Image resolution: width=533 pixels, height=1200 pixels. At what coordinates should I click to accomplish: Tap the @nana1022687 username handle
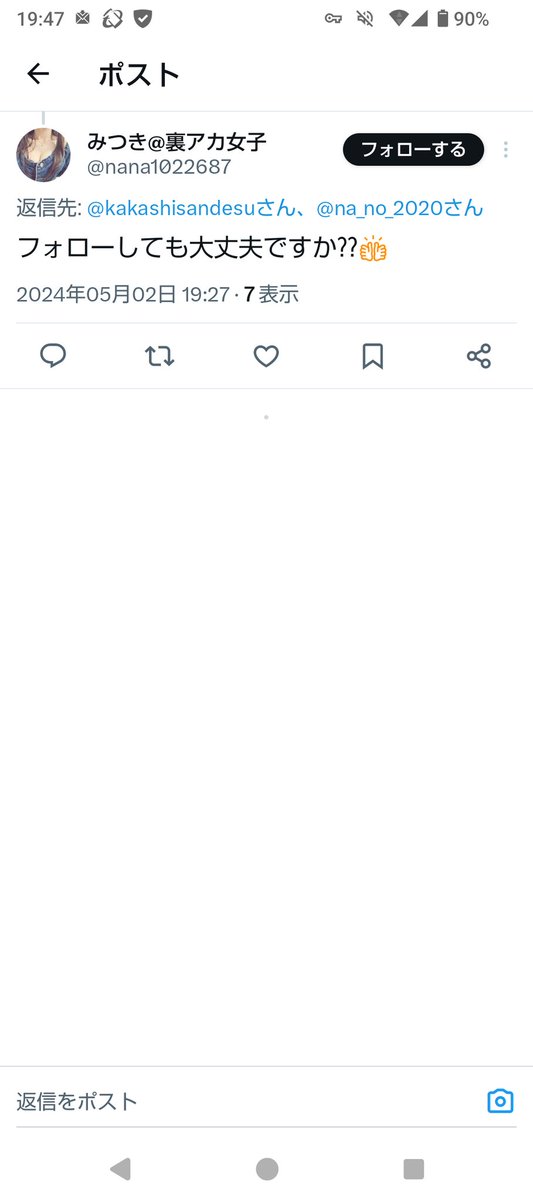[159, 167]
